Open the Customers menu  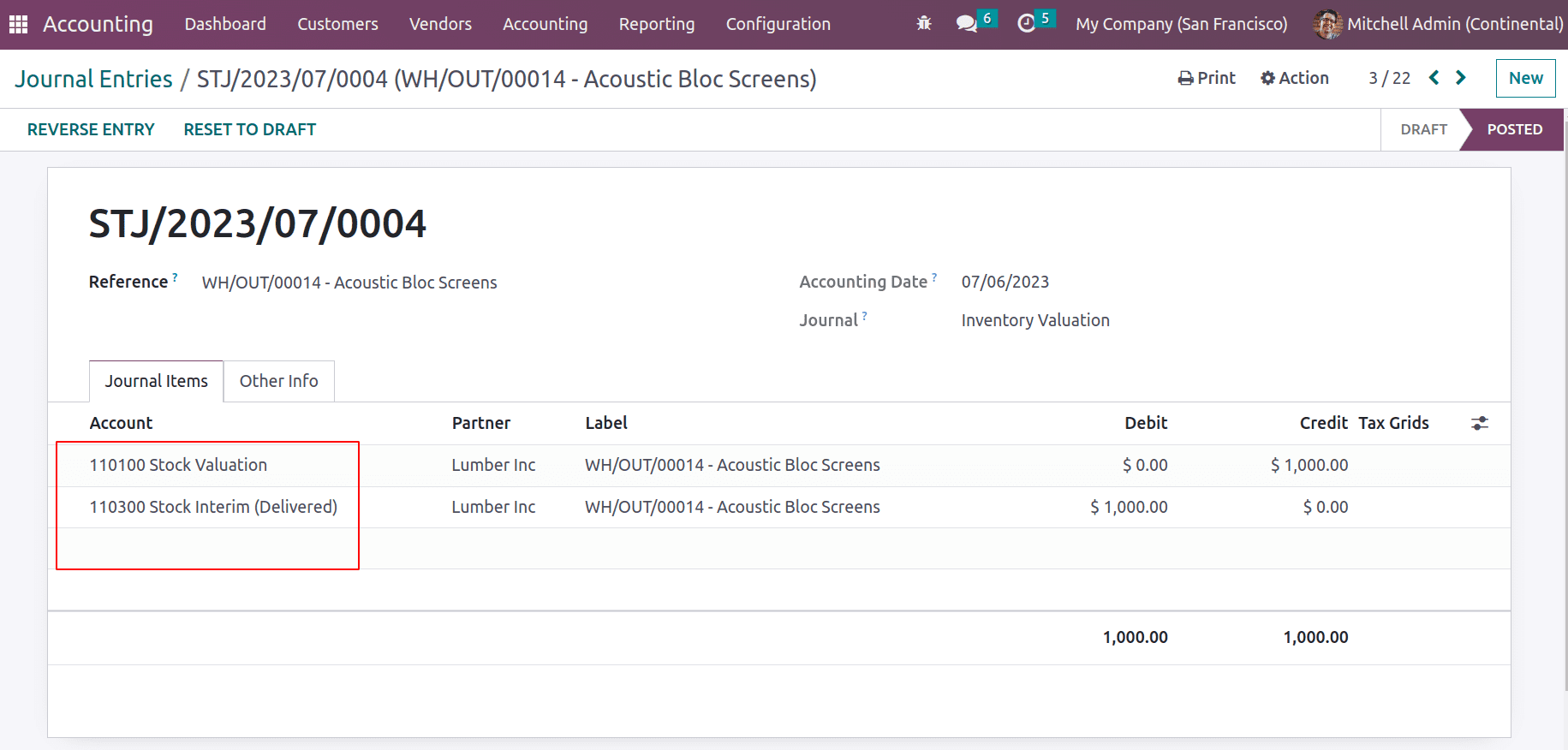click(337, 24)
